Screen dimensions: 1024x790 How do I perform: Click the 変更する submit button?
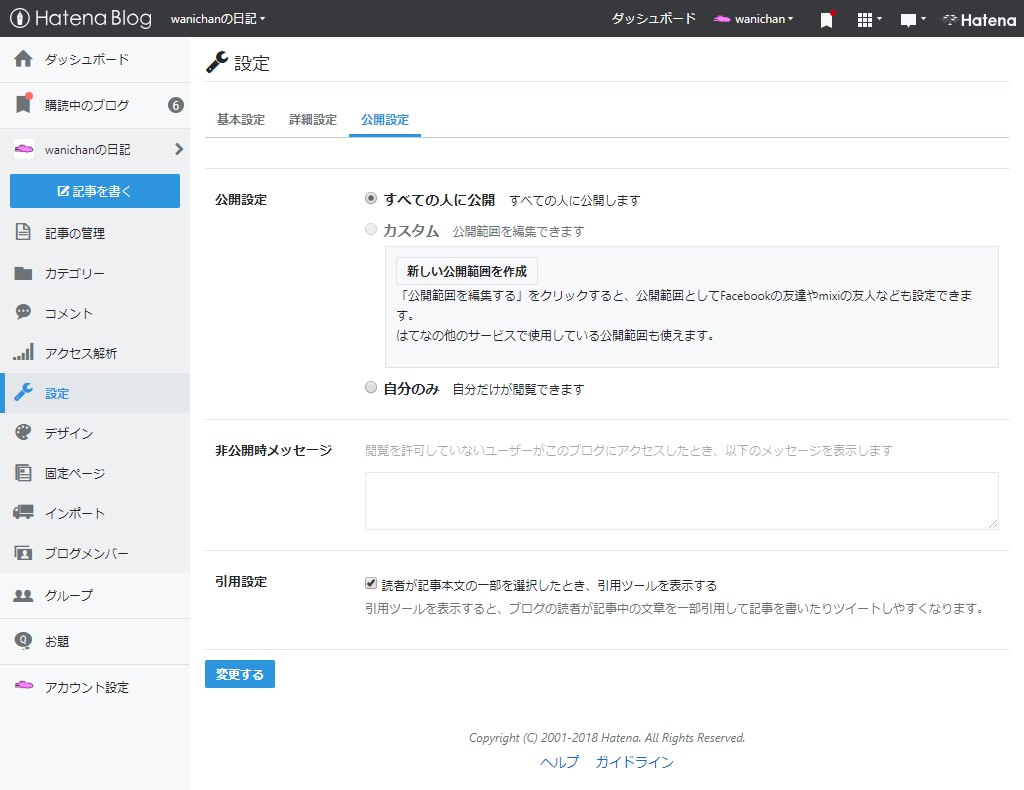point(240,674)
